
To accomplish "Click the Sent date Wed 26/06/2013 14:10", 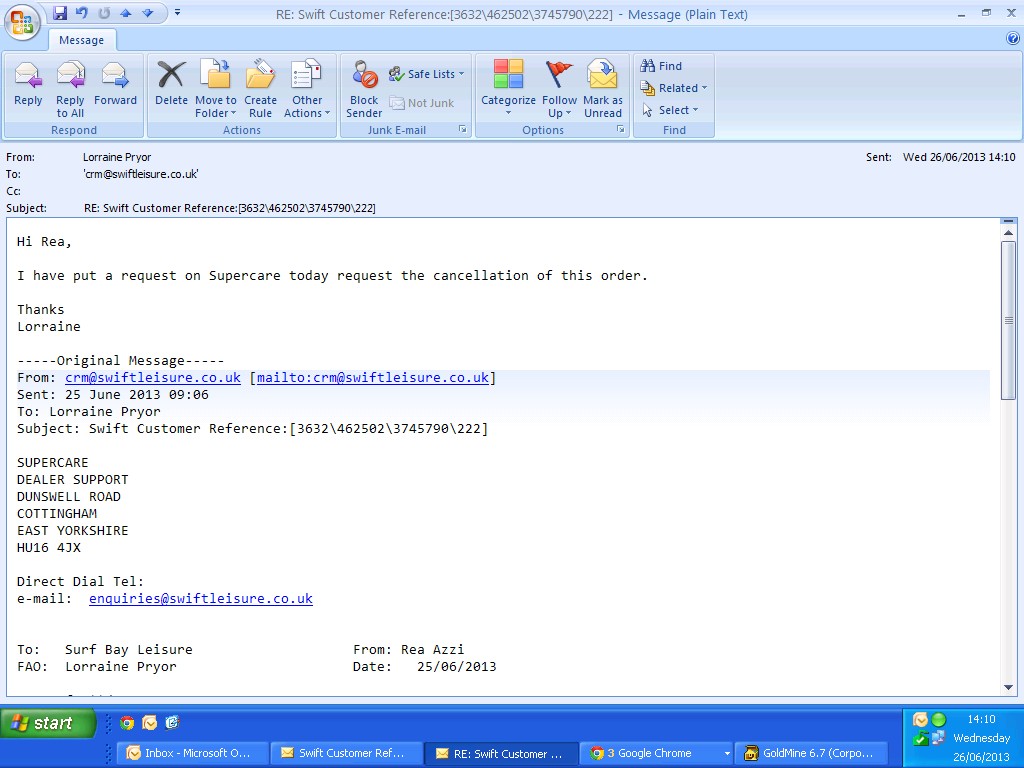I will pyautogui.click(x=959, y=157).
